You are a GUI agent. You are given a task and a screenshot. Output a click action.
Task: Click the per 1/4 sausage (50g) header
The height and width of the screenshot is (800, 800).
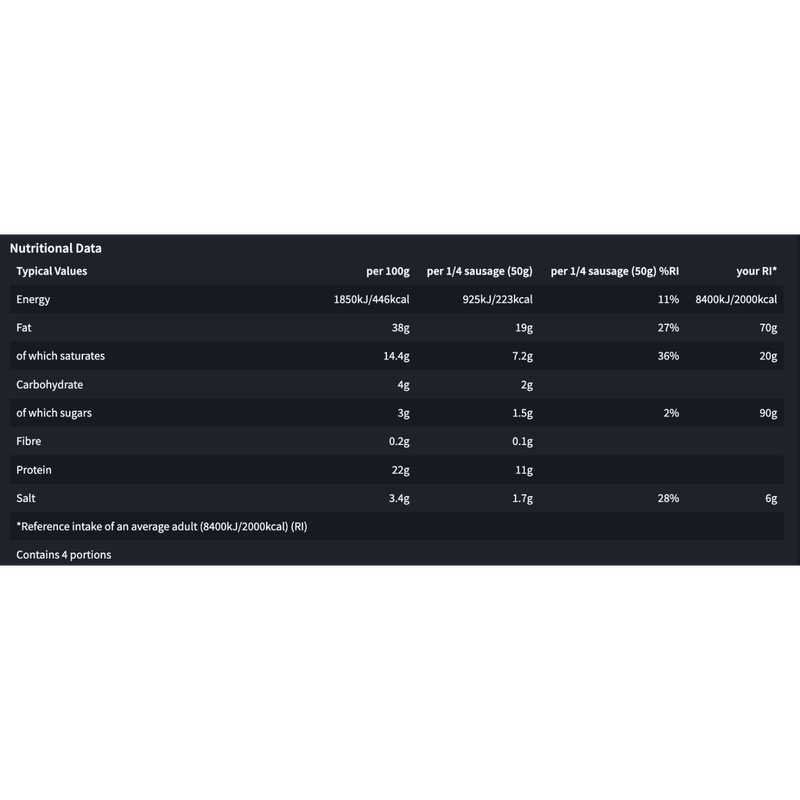click(480, 271)
